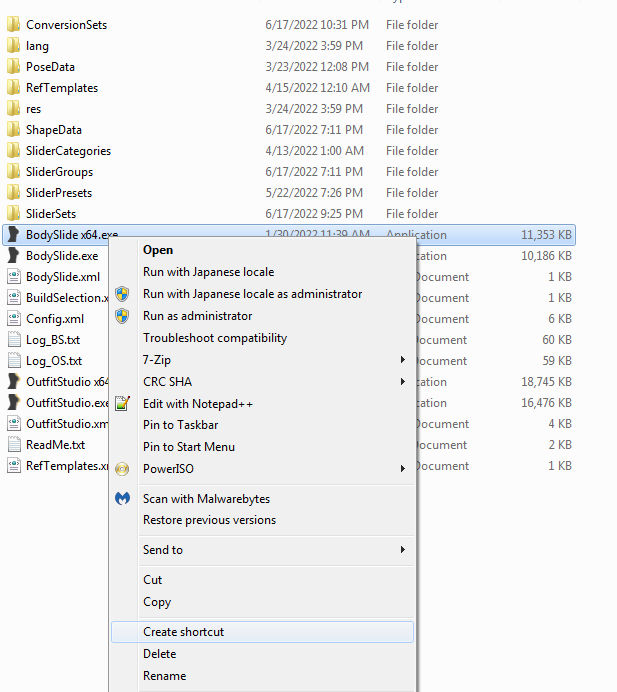Screen dimensions: 617x692
Task: Select the PoseData folder name
Action: [x=50, y=67]
